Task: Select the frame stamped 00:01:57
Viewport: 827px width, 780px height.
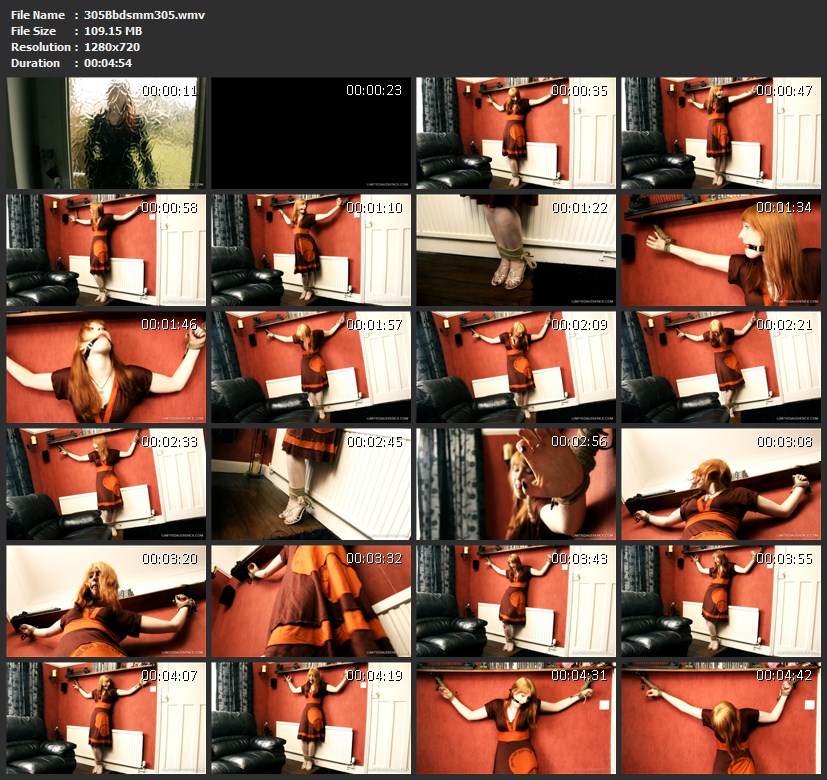Action: pyautogui.click(x=311, y=367)
